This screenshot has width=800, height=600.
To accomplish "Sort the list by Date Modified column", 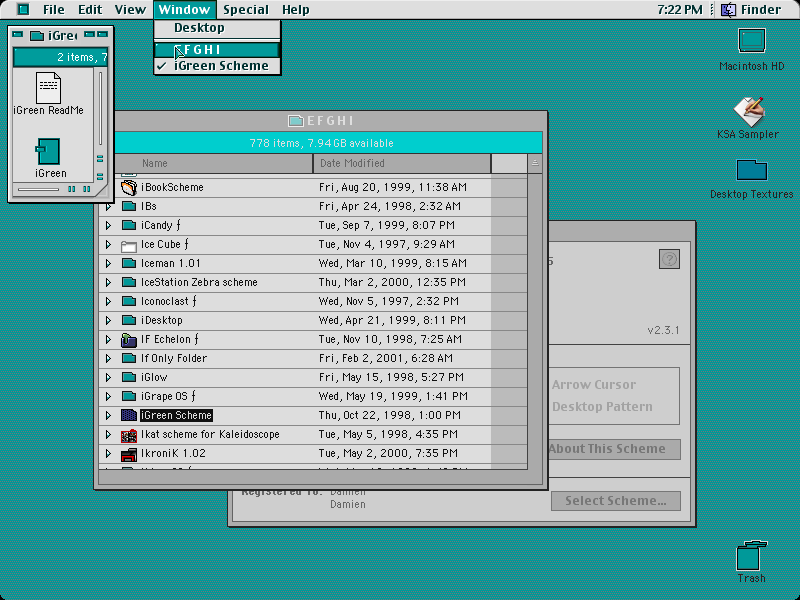I will coord(402,163).
